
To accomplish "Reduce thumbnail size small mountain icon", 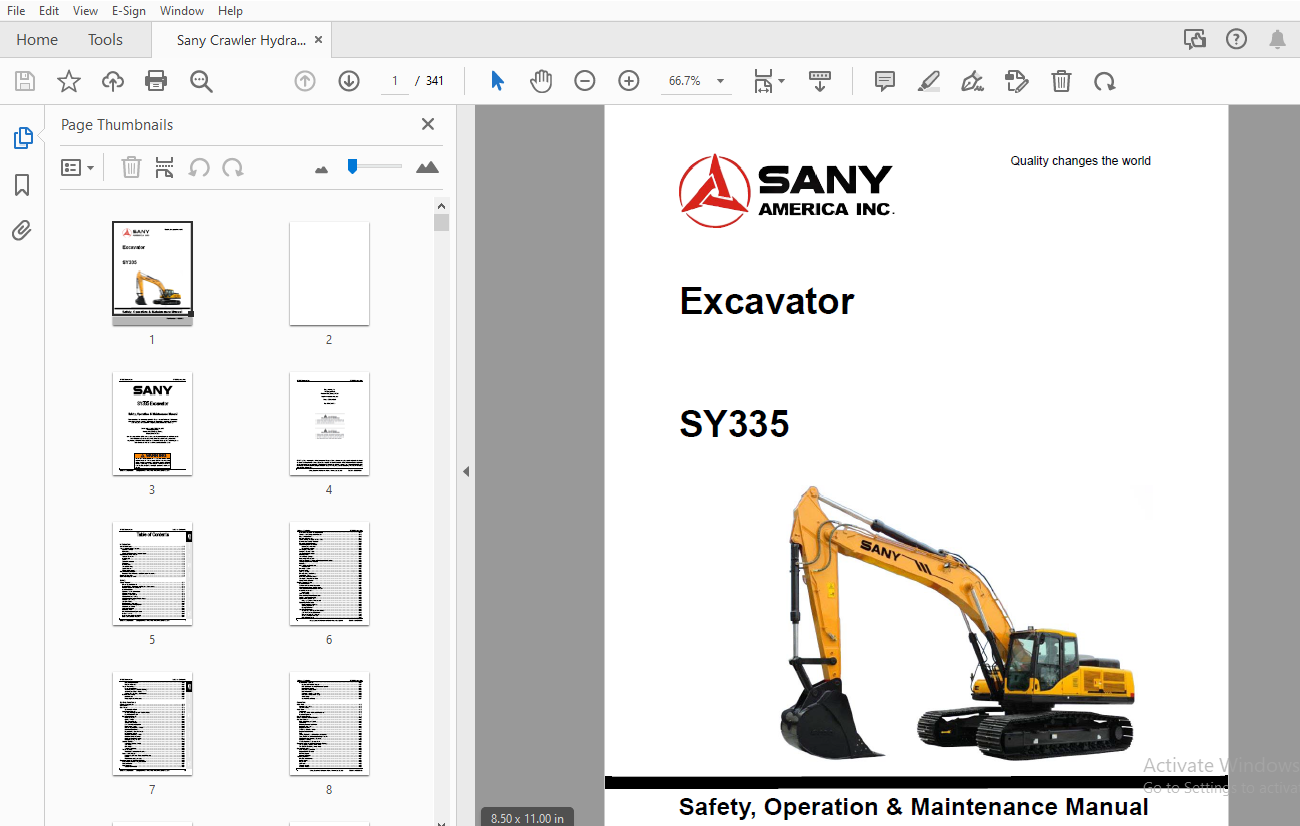I will point(321,169).
